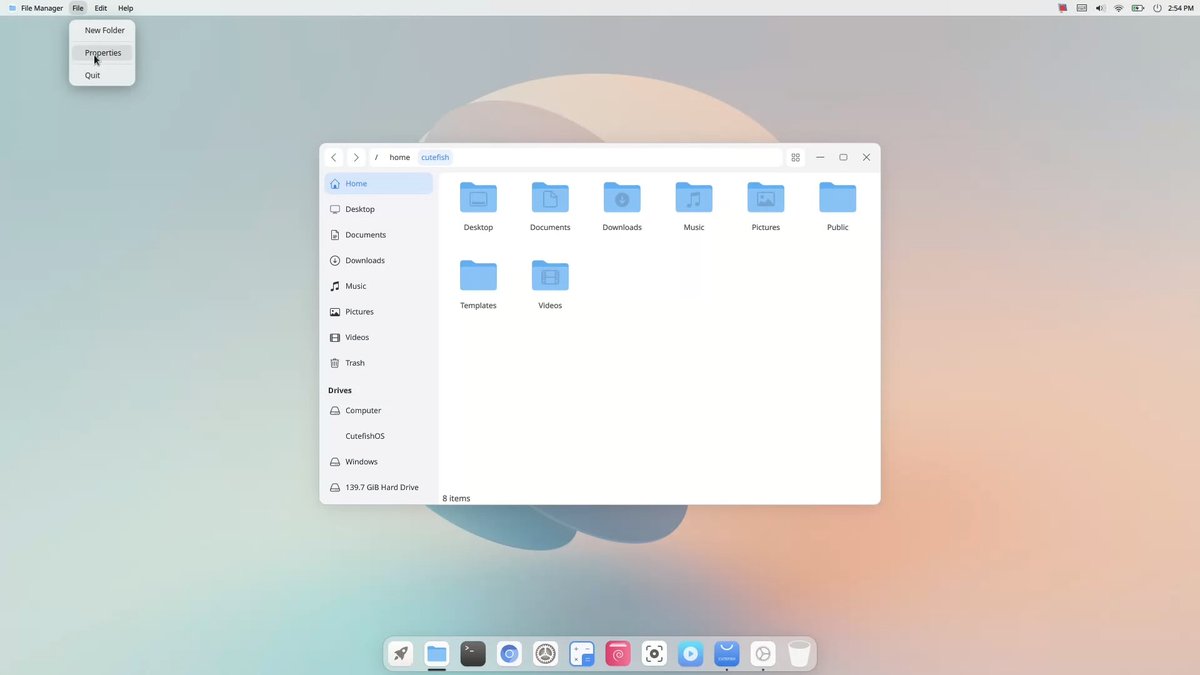Open the Debian swirl app in the dock

click(x=618, y=654)
